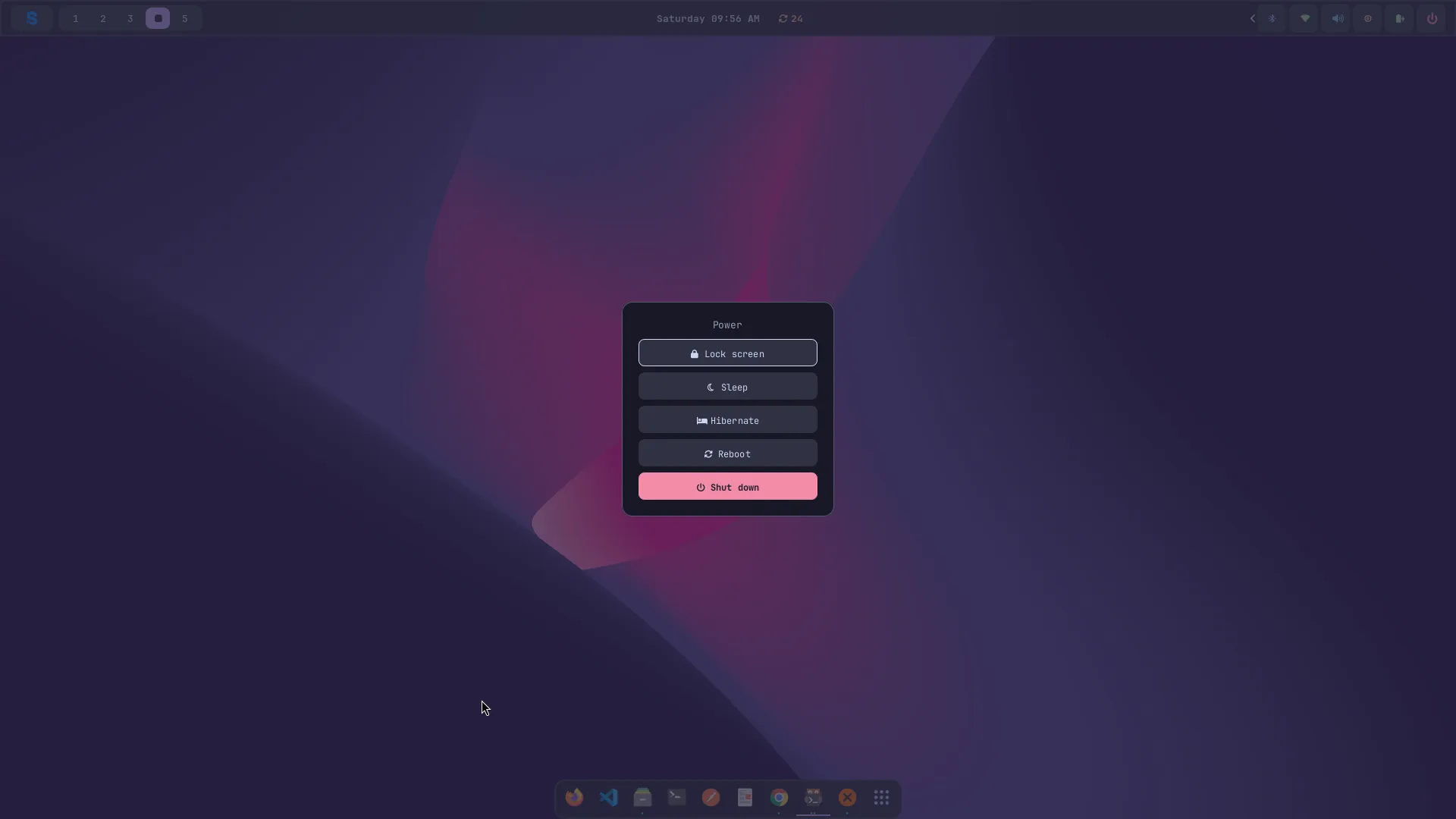Open the orange X app in the dock
This screenshot has height=819, width=1456.
[847, 797]
